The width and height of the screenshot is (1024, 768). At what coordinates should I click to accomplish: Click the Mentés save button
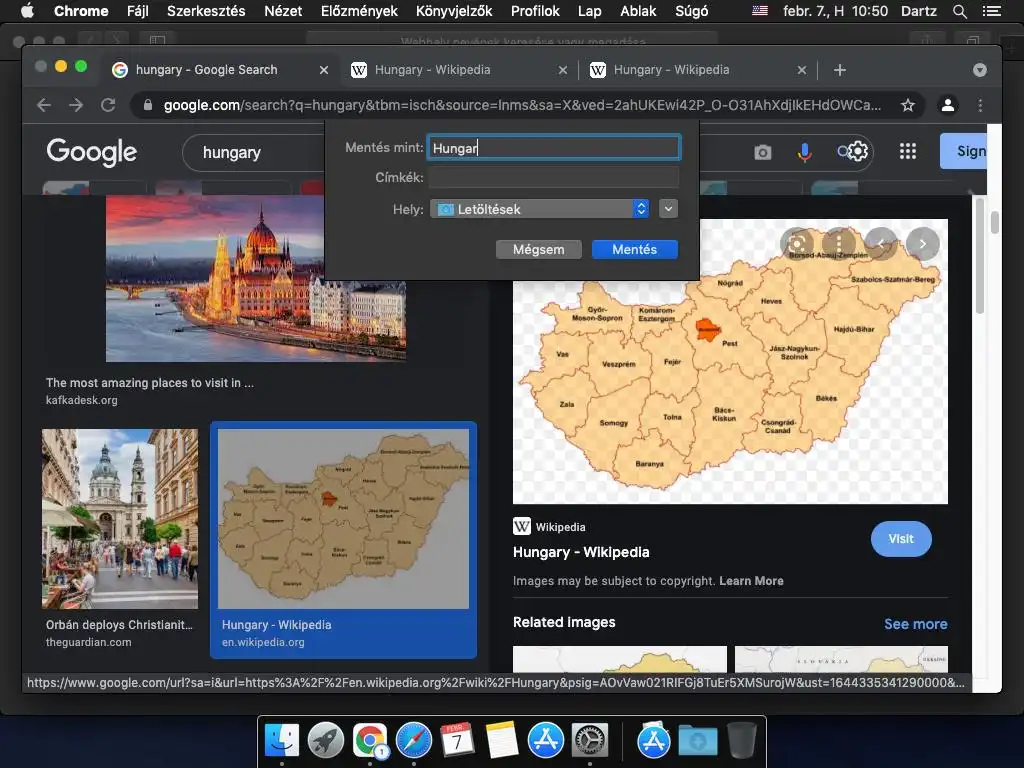635,249
